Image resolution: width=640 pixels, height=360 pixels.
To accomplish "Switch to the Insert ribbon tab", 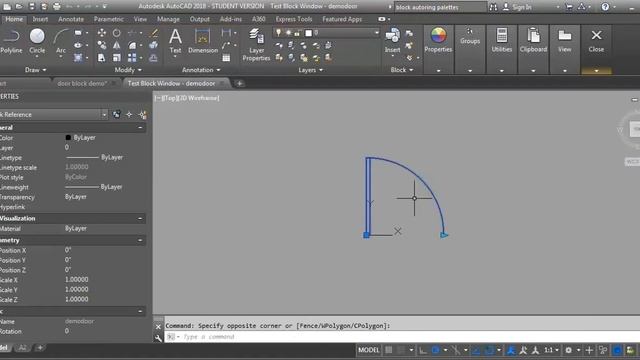I will 40,19.
